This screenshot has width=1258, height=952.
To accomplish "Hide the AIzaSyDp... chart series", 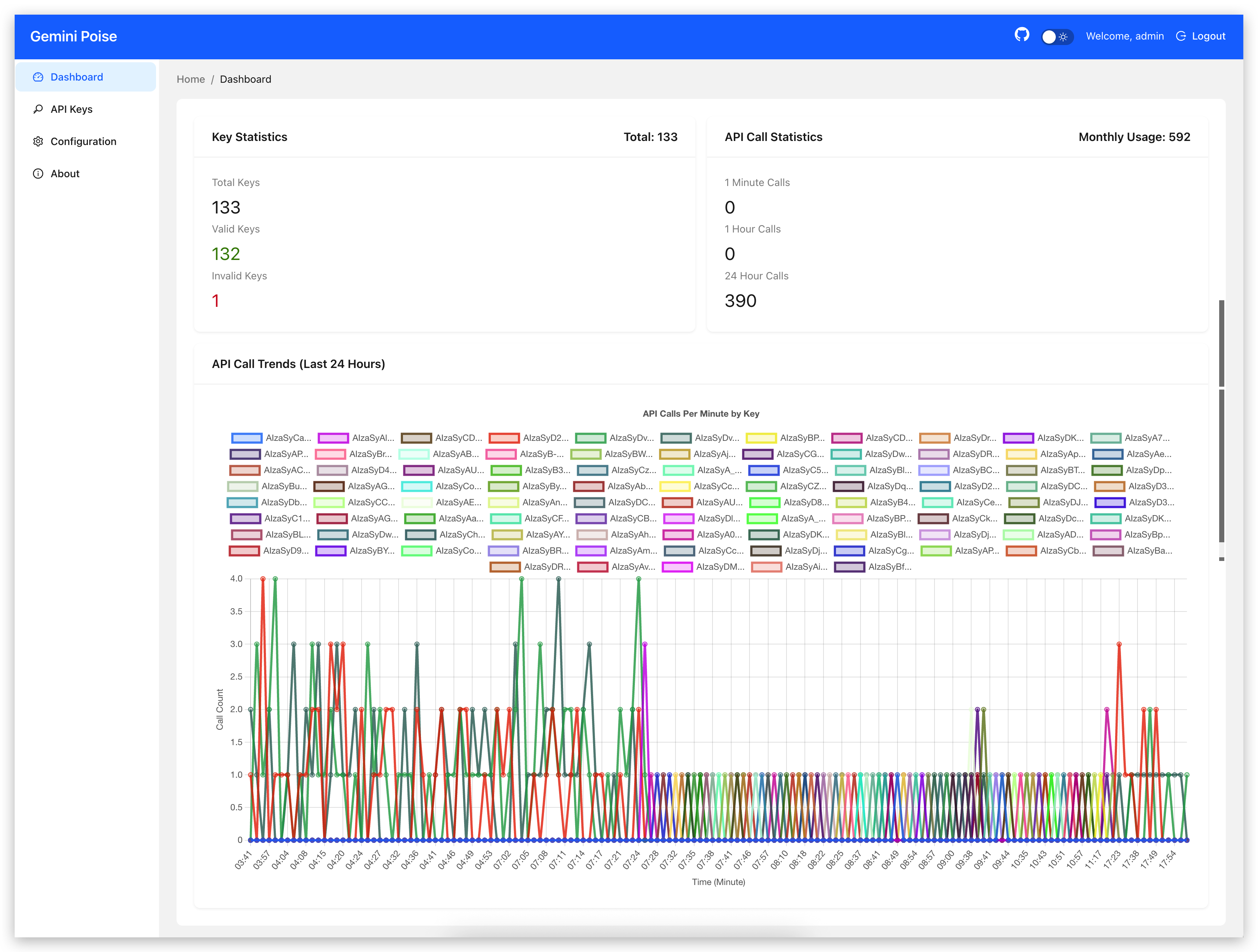I will (x=1132, y=470).
